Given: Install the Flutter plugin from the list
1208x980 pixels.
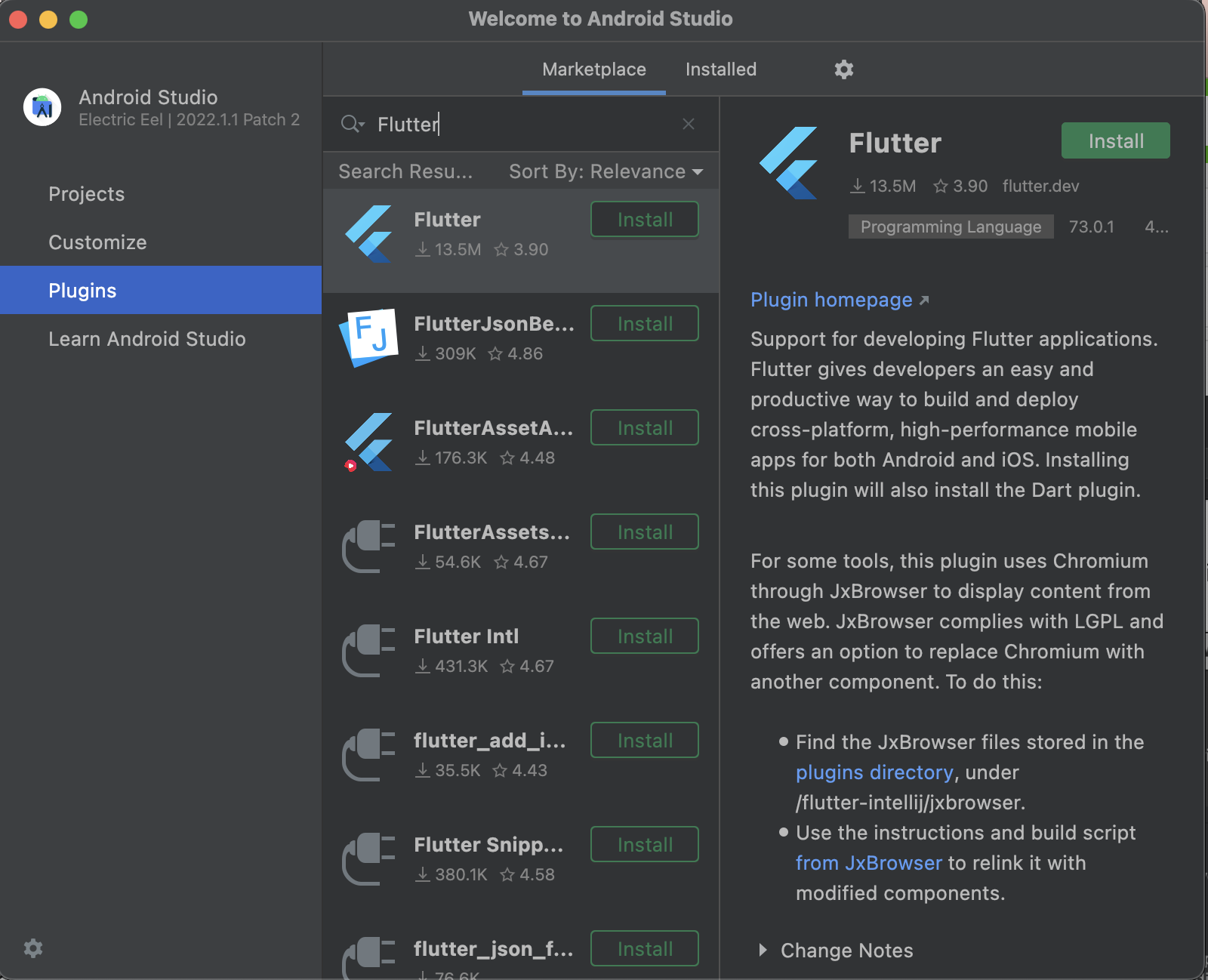Looking at the screenshot, I should (x=645, y=220).
